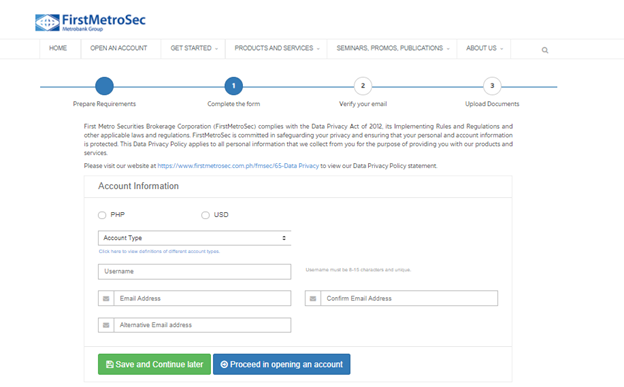624x387 pixels.
Task: Select the USD currency radio button
Action: pyautogui.click(x=205, y=215)
